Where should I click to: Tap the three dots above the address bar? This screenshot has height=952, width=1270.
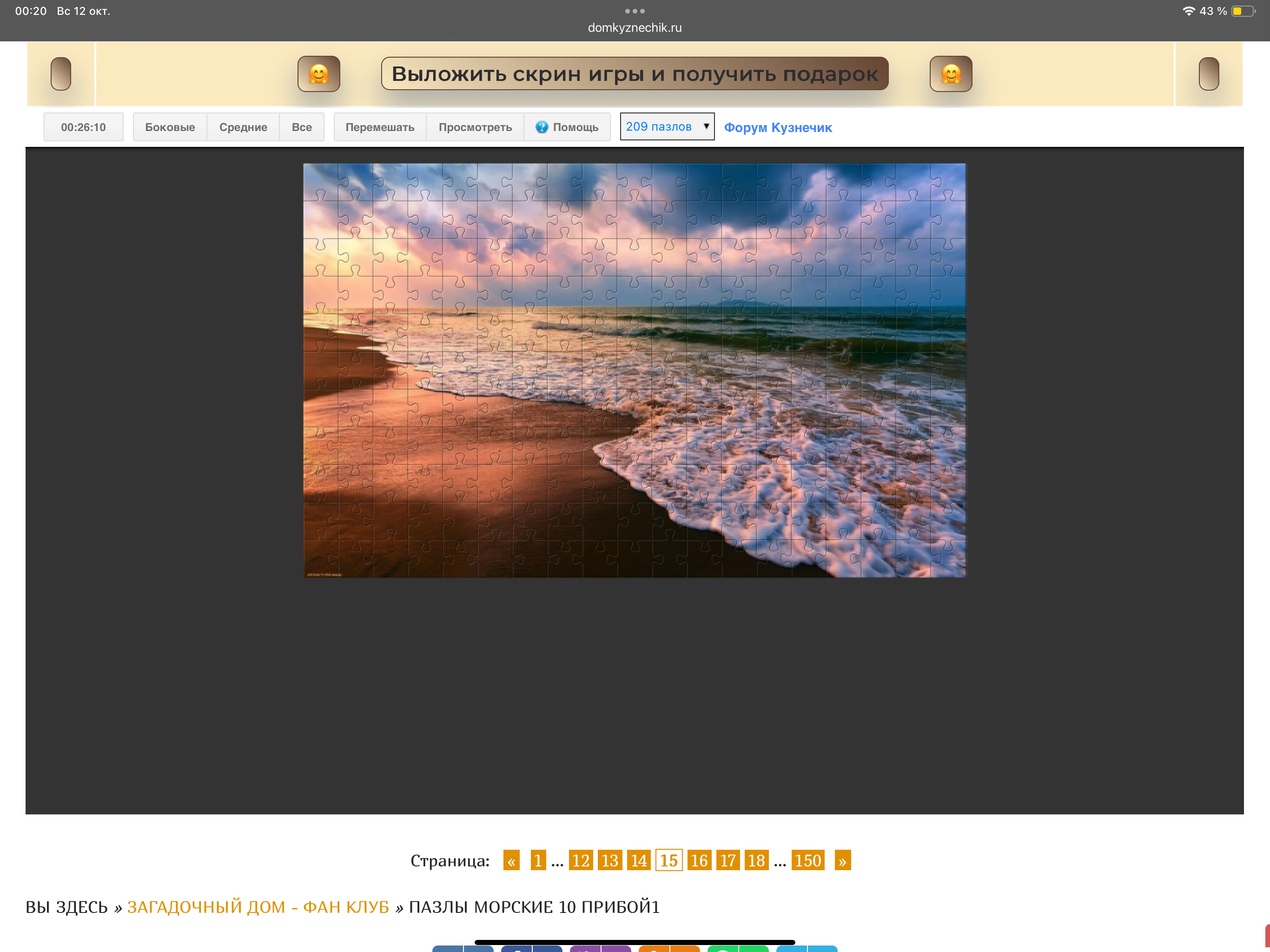[x=635, y=11]
